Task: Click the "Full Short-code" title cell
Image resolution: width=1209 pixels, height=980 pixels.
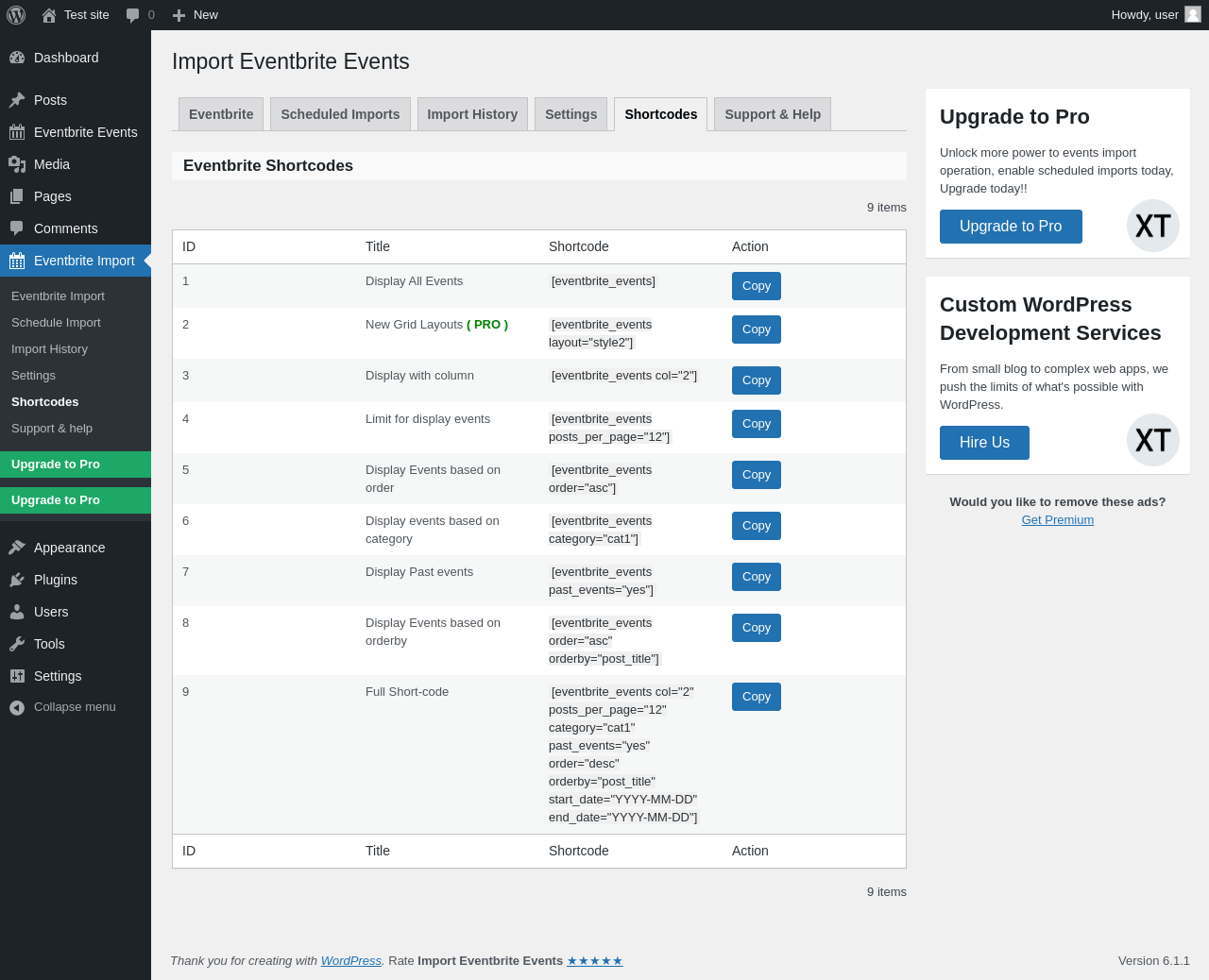Action: pyautogui.click(x=407, y=692)
